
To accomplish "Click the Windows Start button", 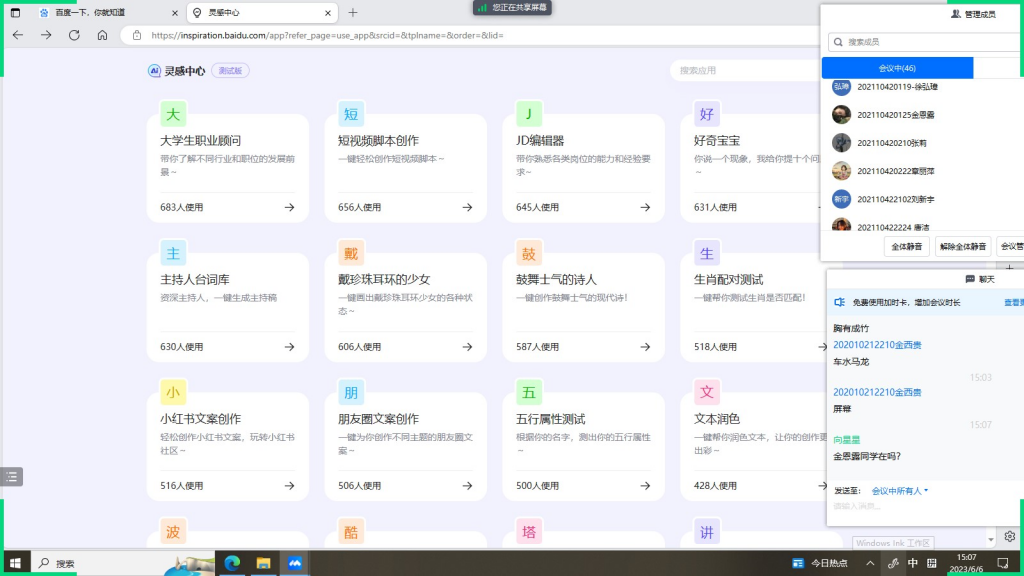I will point(15,563).
